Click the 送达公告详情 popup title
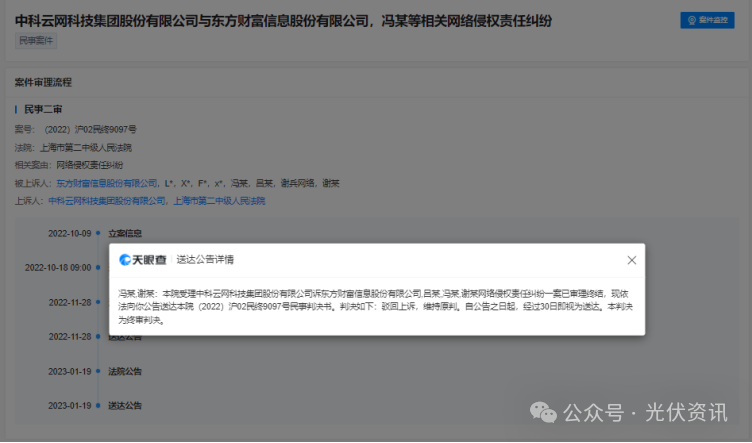 pos(205,260)
